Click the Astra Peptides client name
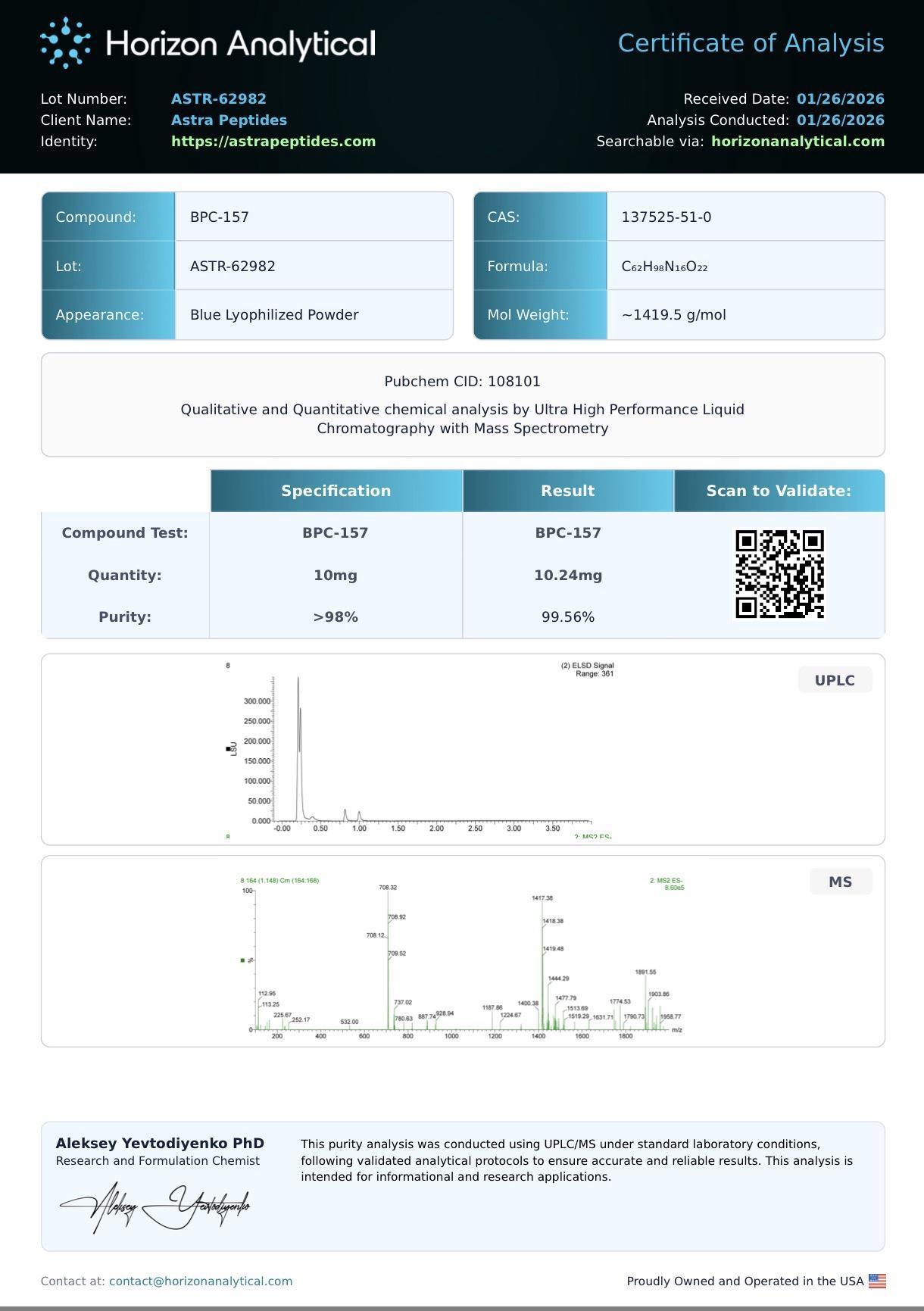This screenshot has width=924, height=1311. coord(229,120)
